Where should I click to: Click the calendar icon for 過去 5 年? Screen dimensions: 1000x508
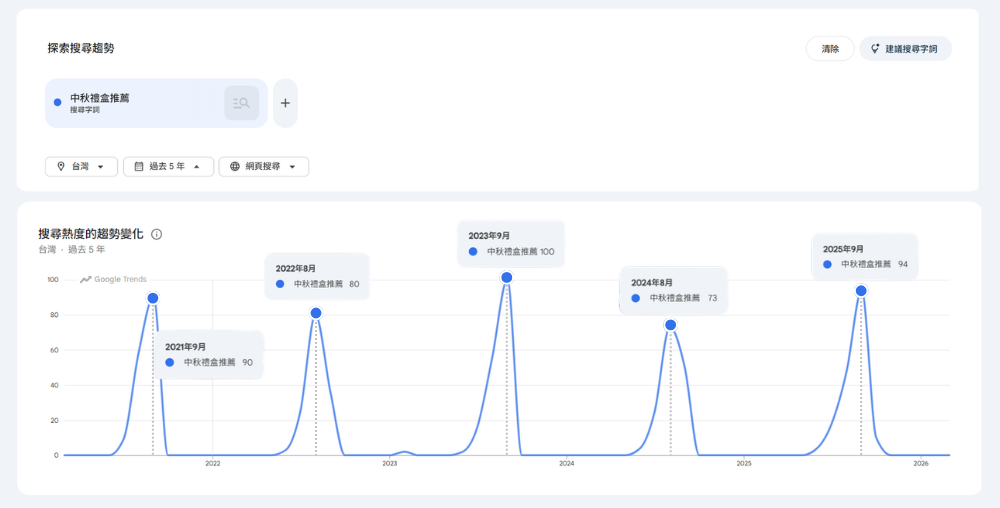point(139,166)
